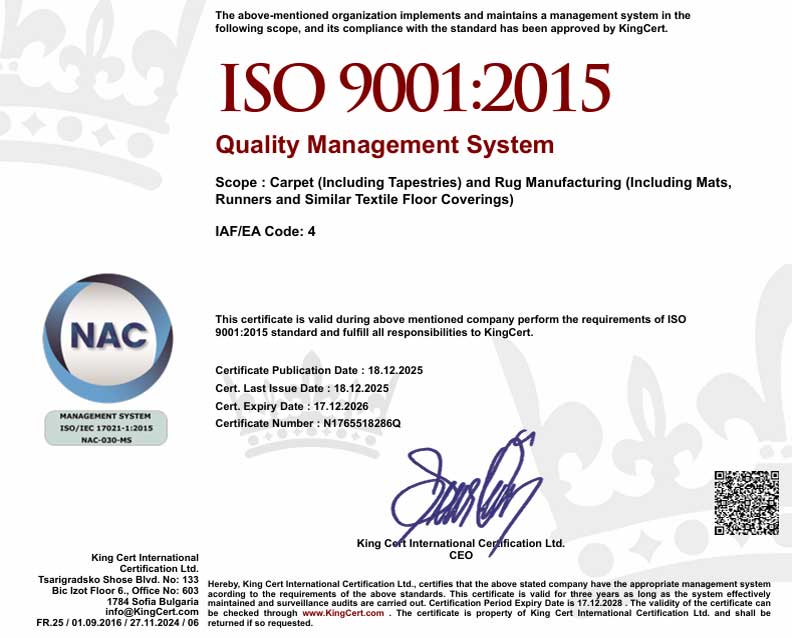Click the ISO/IEC 17021-1:2015 management system badge
The height and width of the screenshot is (638, 793).
[x=105, y=427]
